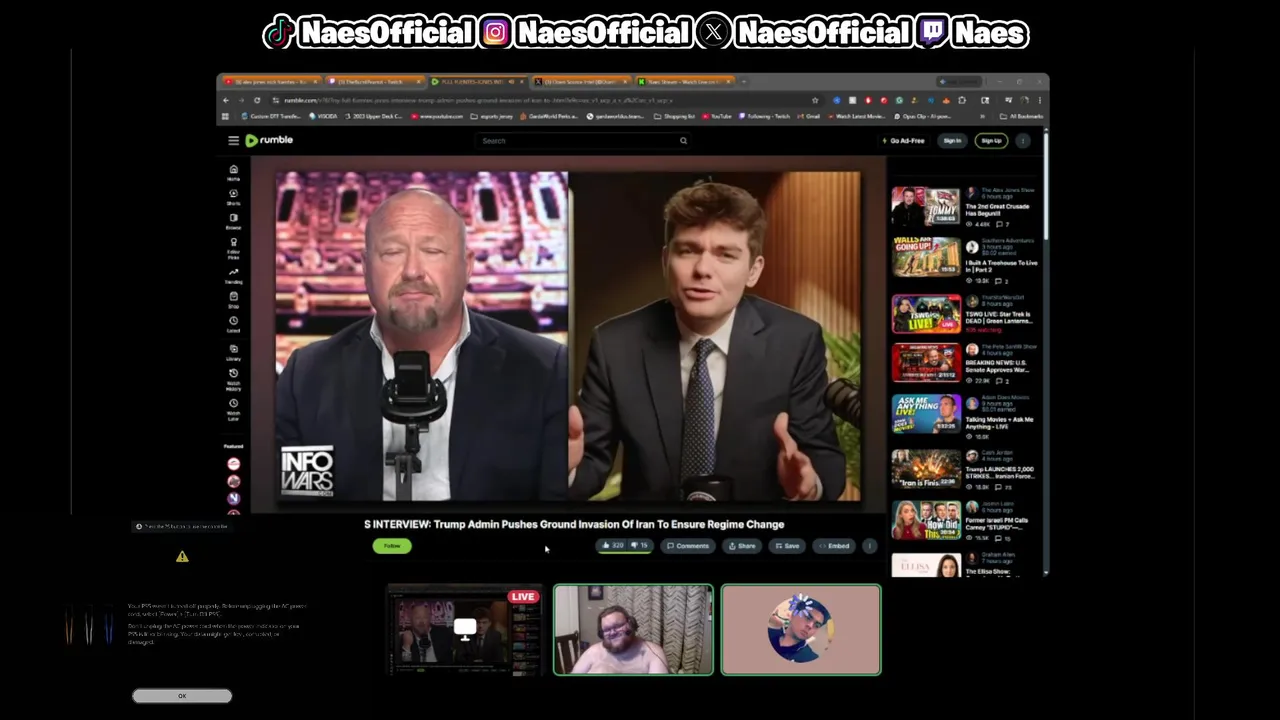Switch to TheBurntPeanut Twitch tab
1280x720 pixels.
coord(376,82)
